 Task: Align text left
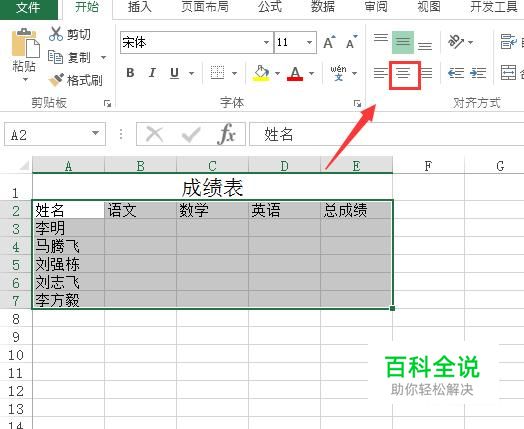click(381, 73)
